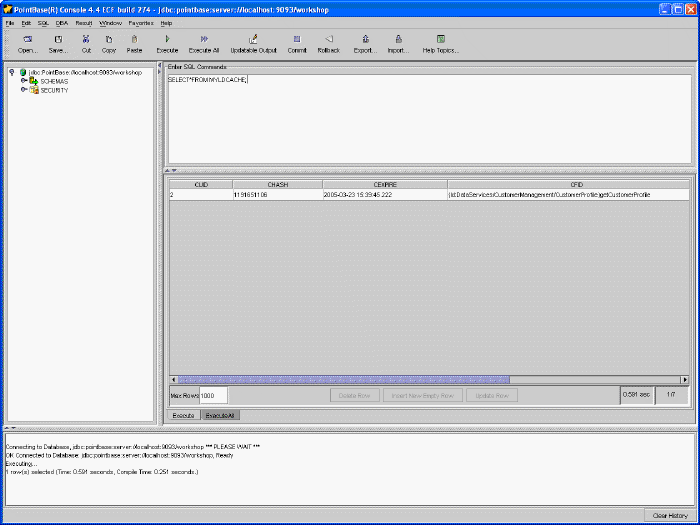700x525 pixels.
Task: Click the CUID column header
Action: coord(201,184)
